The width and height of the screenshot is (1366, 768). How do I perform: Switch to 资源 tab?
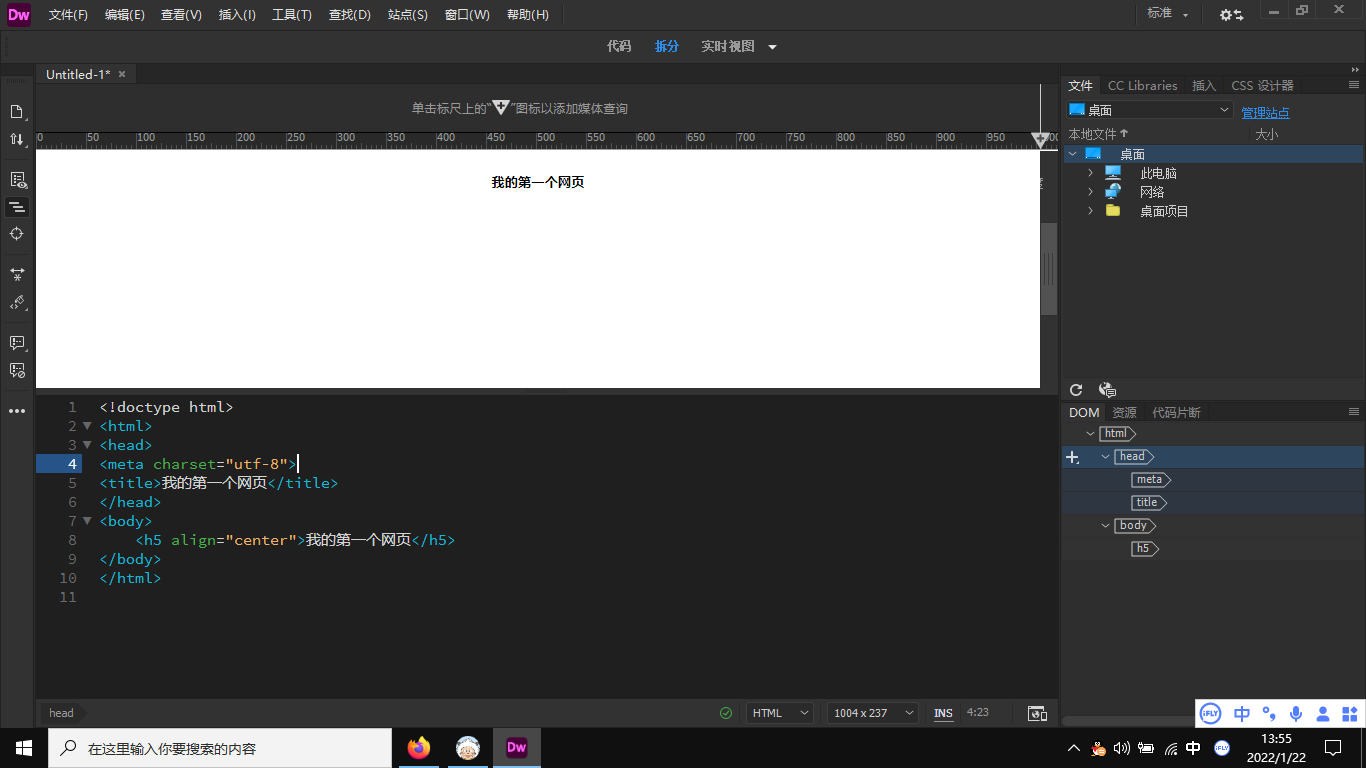point(1124,413)
